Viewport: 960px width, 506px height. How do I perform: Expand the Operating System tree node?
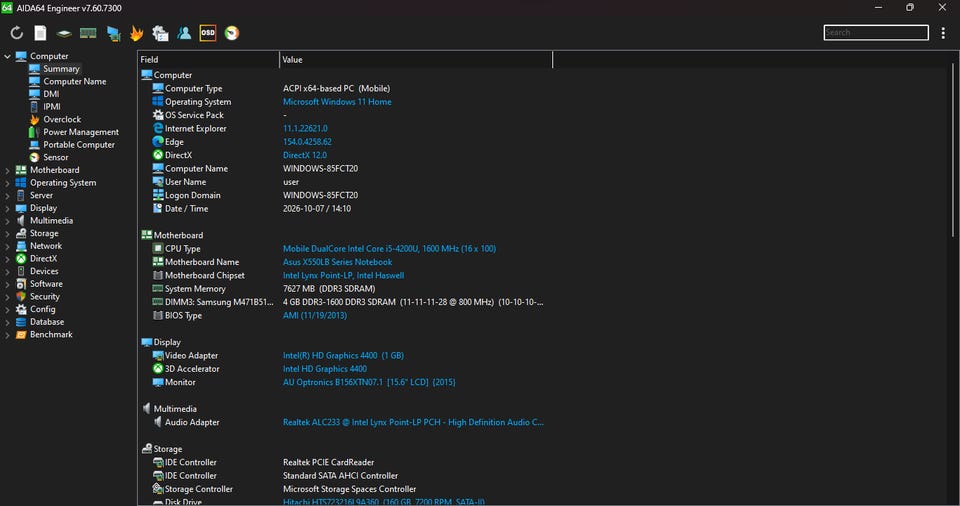pyautogui.click(x=7, y=183)
